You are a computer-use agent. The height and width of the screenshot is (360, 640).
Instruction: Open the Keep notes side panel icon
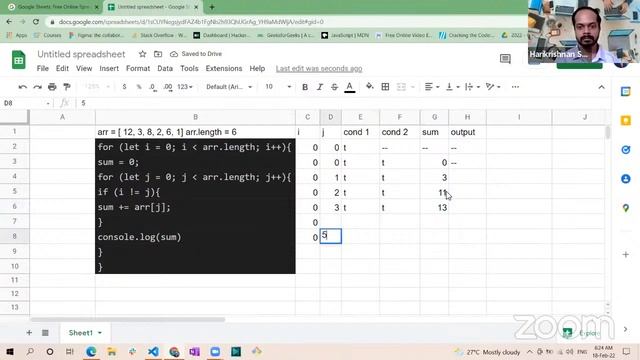[625, 120]
